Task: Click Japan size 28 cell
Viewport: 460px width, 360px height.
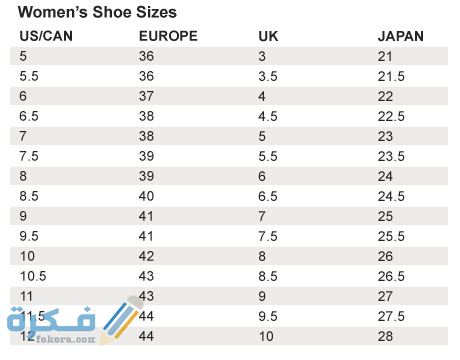Action: coord(385,336)
